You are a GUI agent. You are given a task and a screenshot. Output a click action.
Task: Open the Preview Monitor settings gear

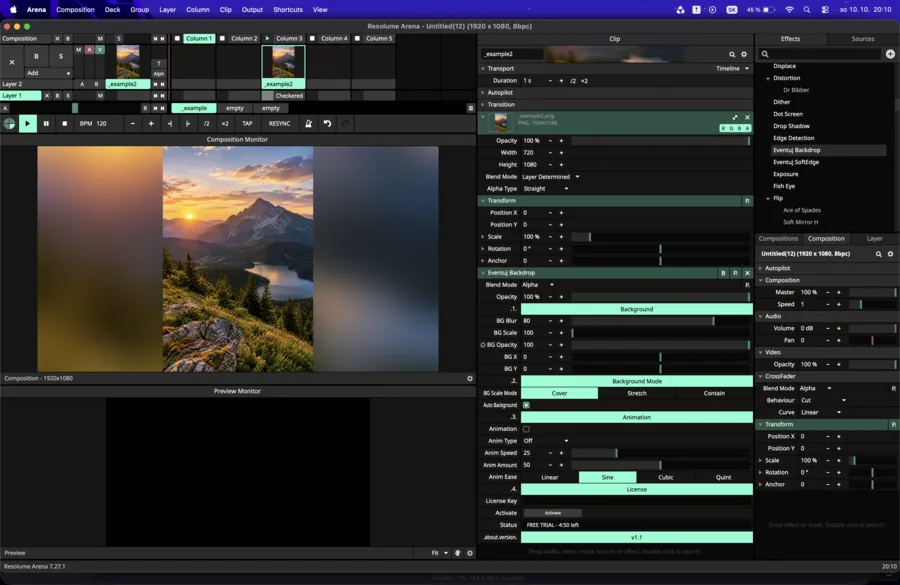click(470, 553)
